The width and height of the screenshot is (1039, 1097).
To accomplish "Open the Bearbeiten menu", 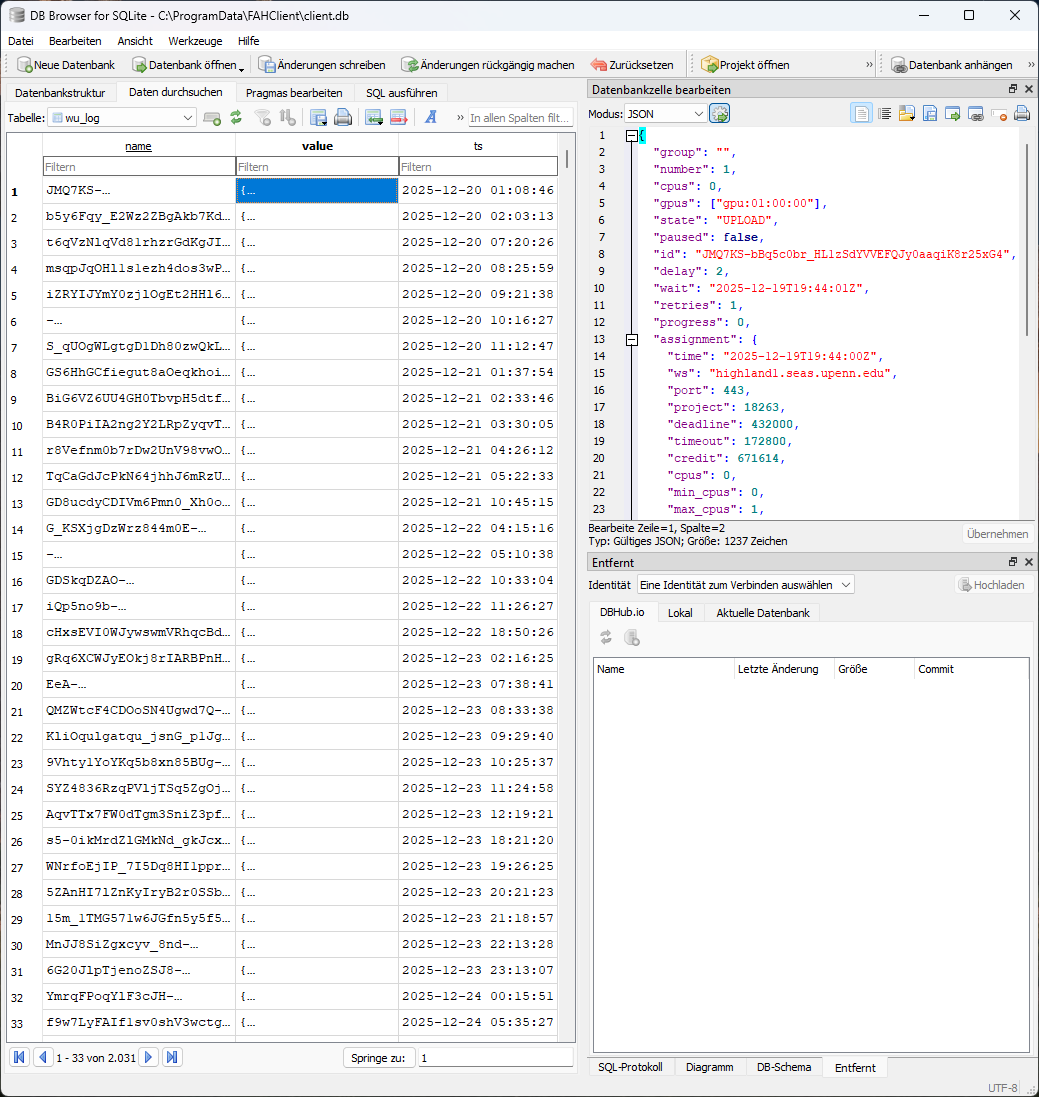I will click(x=75, y=41).
